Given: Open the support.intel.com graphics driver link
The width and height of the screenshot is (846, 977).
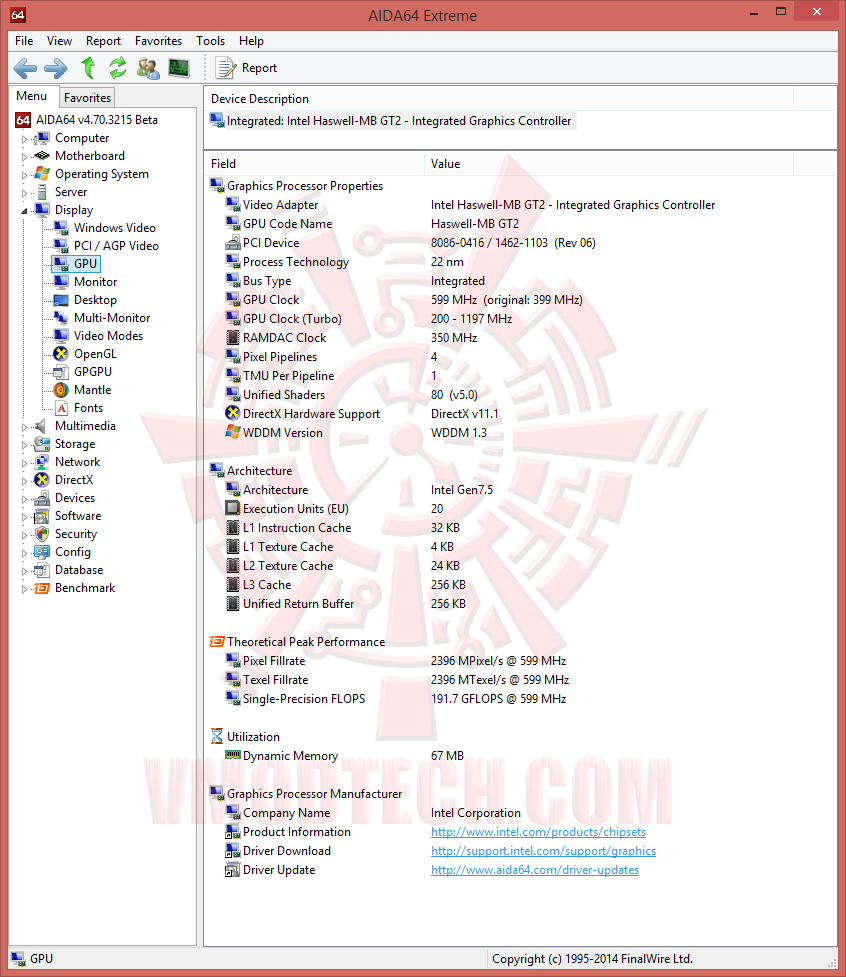Looking at the screenshot, I should pos(543,851).
